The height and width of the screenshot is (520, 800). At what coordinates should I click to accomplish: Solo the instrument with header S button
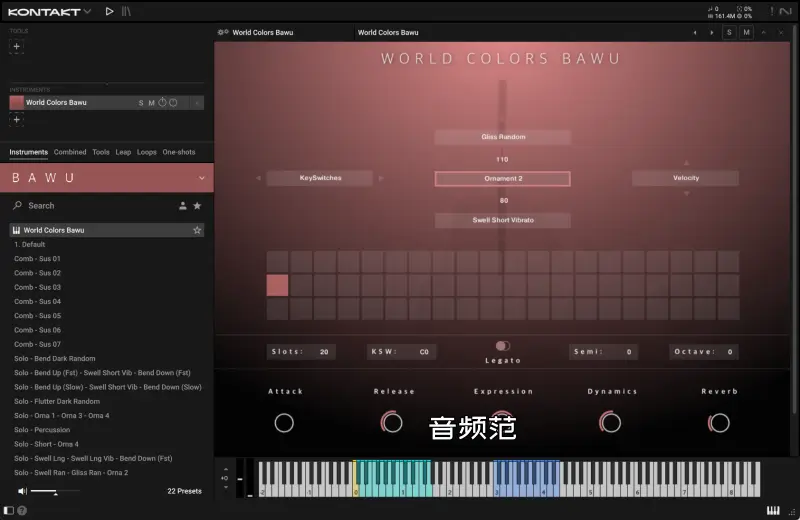tap(729, 33)
